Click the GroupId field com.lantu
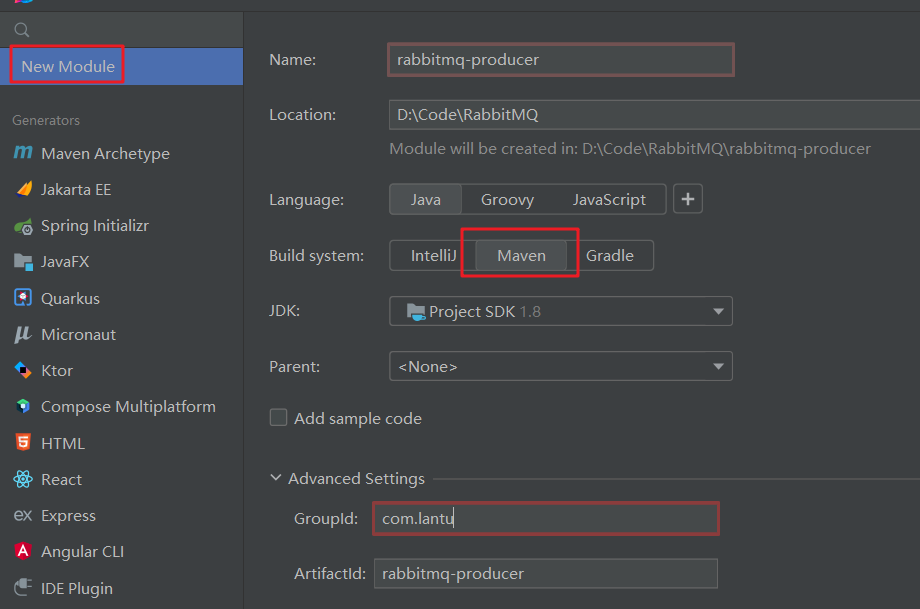The height and width of the screenshot is (609, 920). (x=546, y=519)
